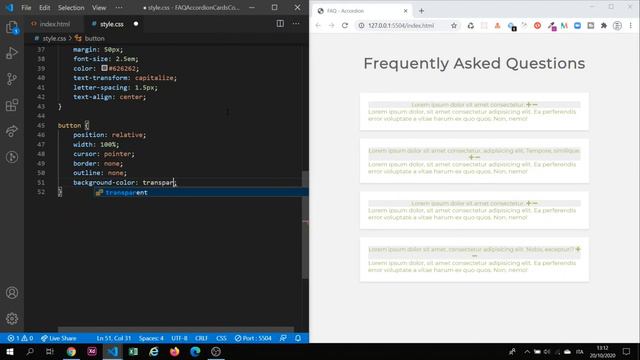Open the Run and Debug view icon
The width and height of the screenshot is (640, 360).
coord(12,53)
